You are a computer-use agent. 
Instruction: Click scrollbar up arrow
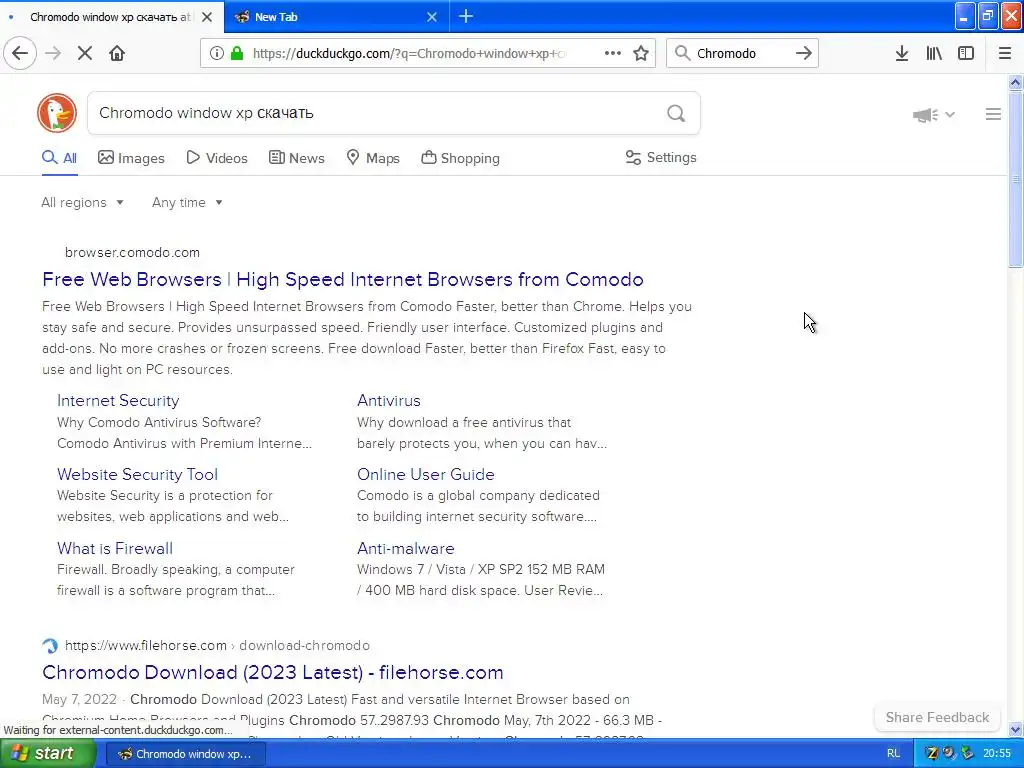click(x=1016, y=82)
